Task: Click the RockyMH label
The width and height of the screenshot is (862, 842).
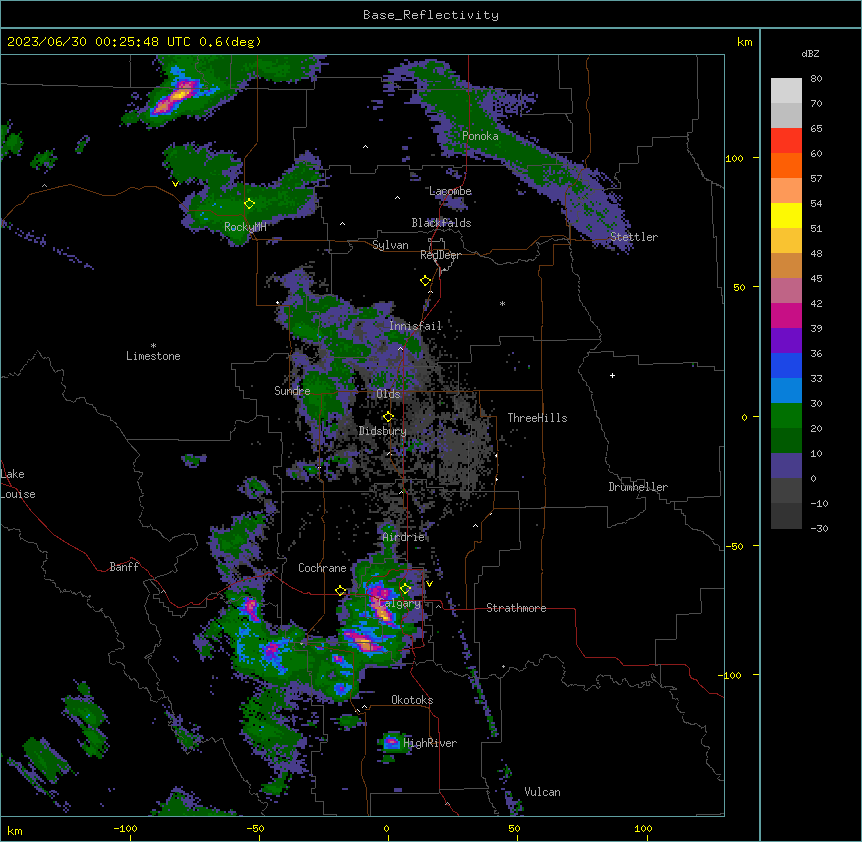Action: tap(245, 227)
